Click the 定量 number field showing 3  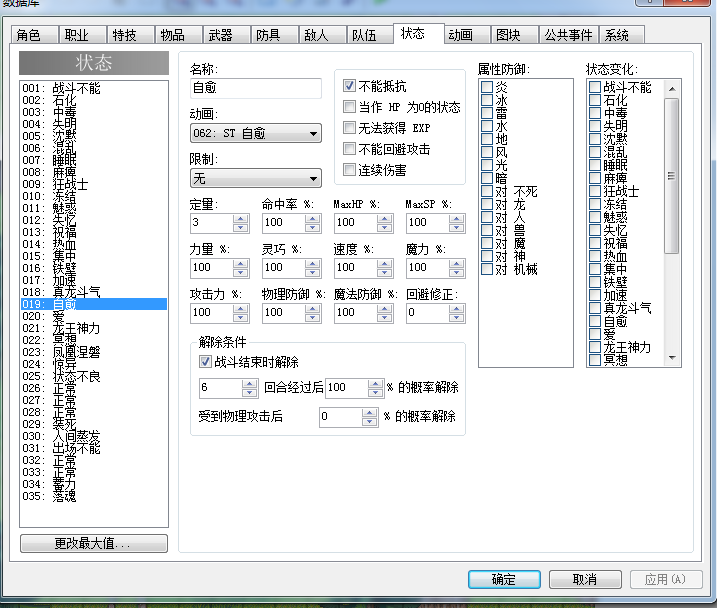212,223
